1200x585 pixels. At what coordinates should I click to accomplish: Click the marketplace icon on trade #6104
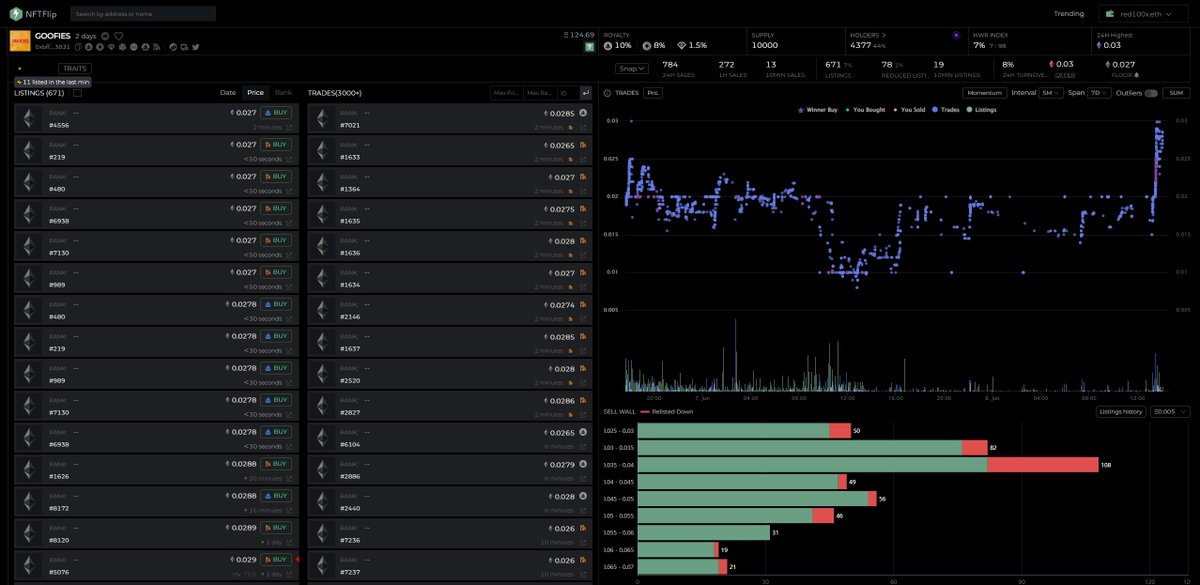point(583,432)
